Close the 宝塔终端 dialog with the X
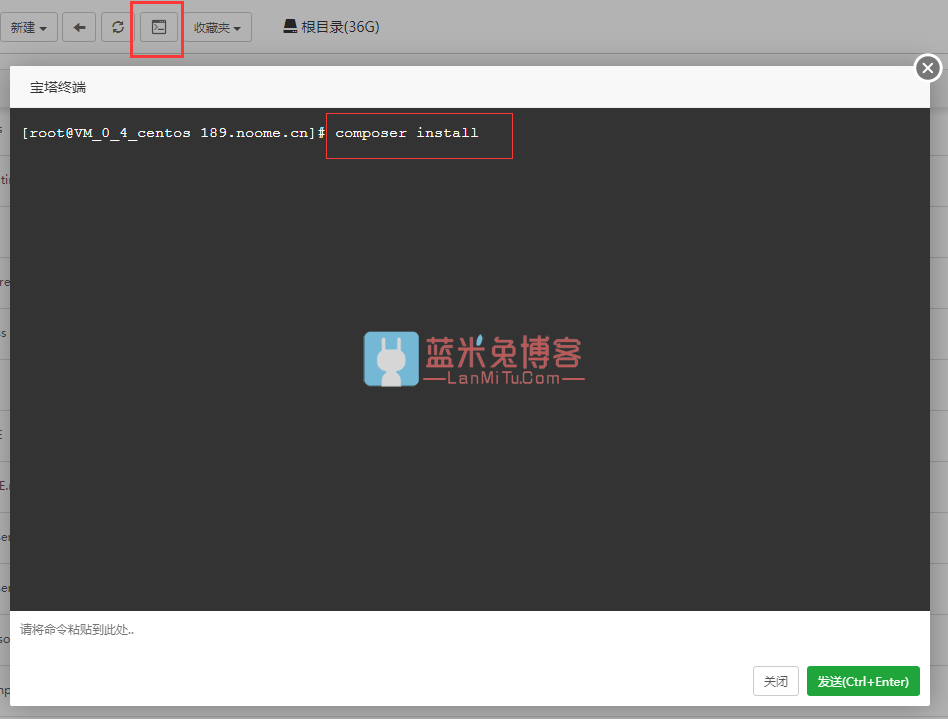 [928, 68]
